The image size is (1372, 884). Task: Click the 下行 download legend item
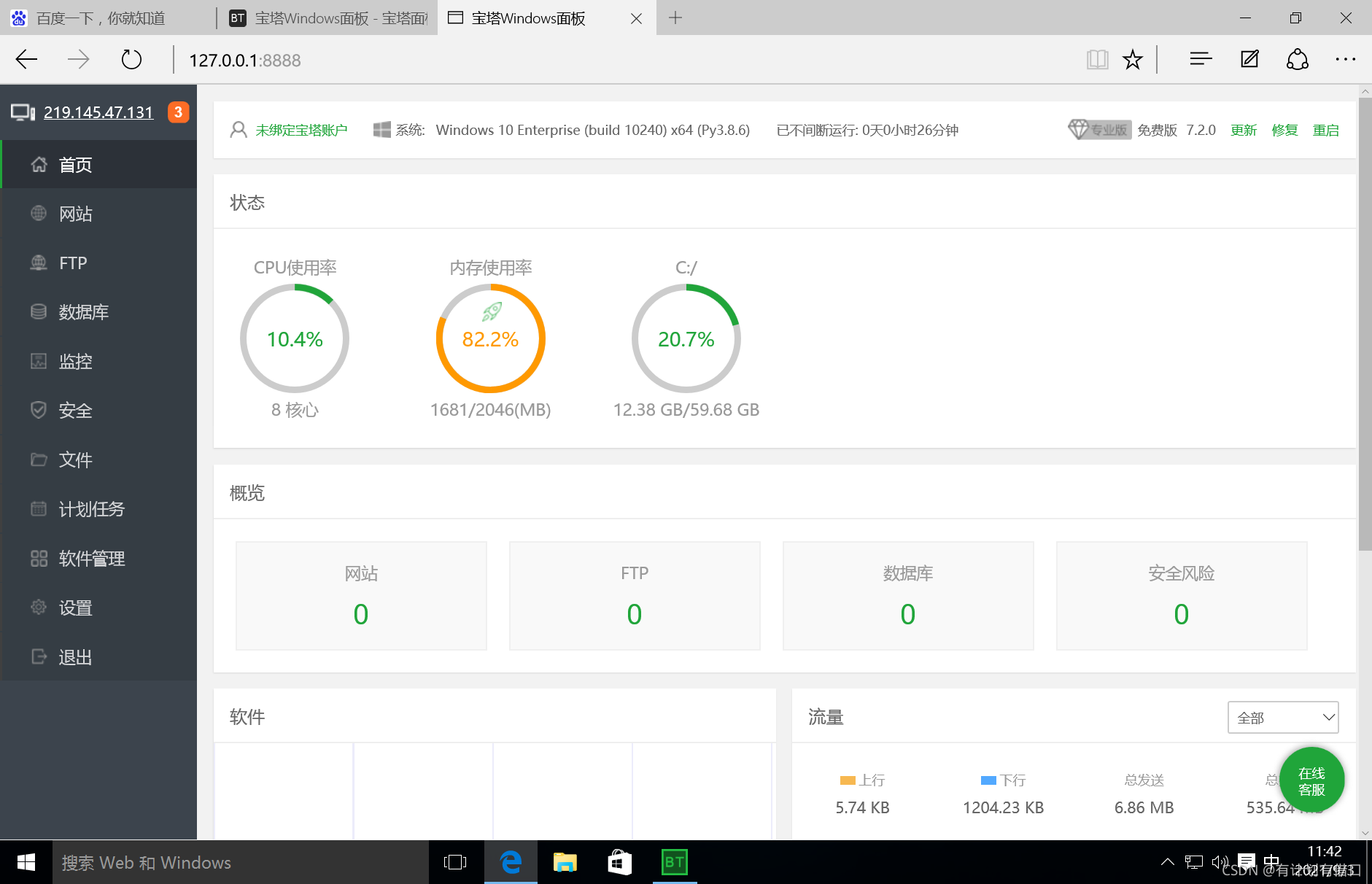tap(1003, 780)
